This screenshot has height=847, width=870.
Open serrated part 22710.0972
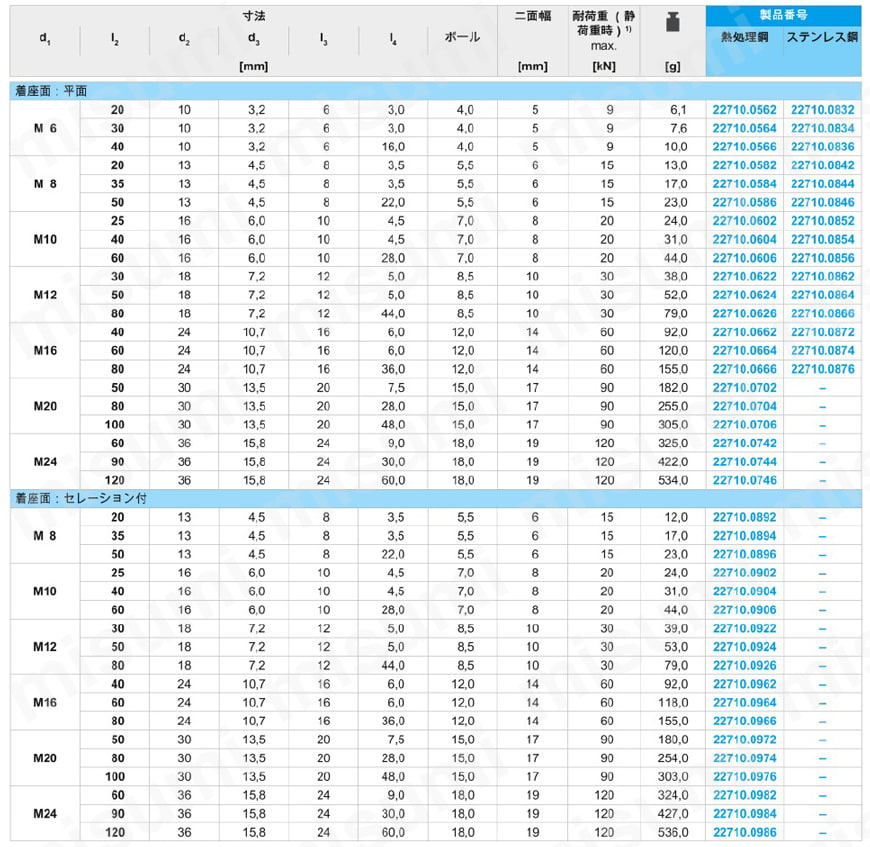[x=745, y=739]
